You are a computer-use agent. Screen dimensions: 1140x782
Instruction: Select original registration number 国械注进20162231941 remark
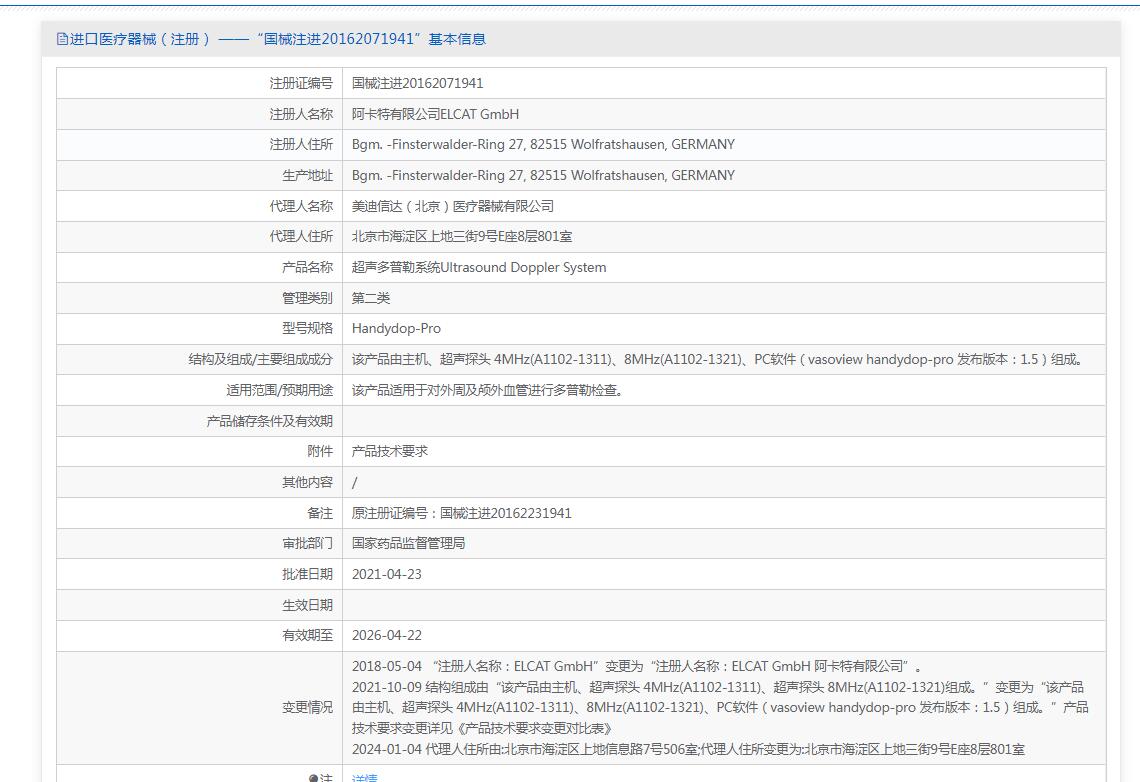coord(462,513)
